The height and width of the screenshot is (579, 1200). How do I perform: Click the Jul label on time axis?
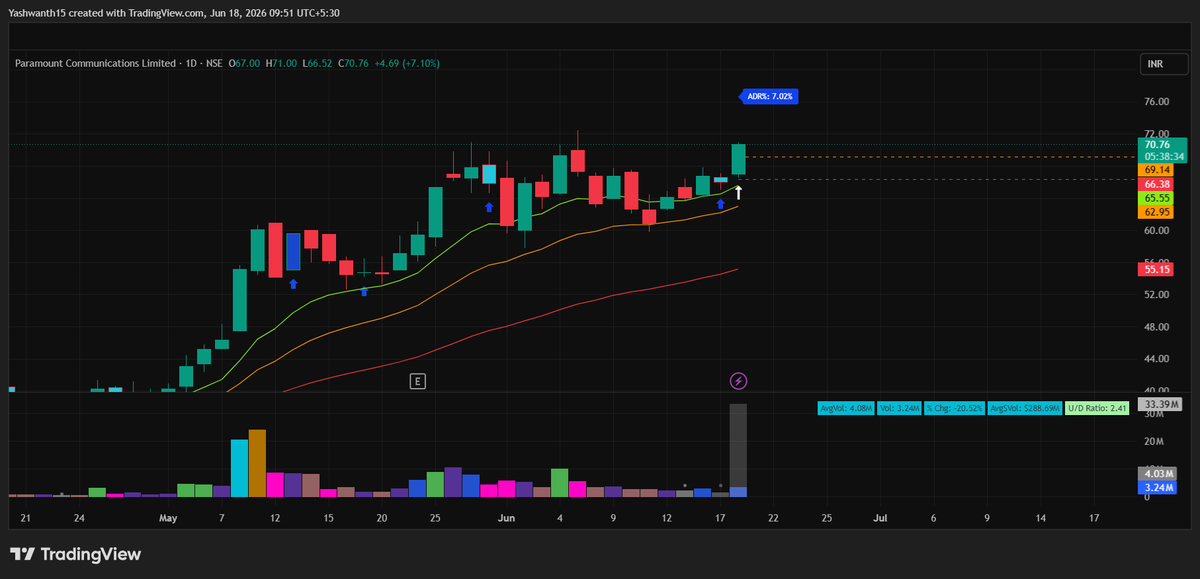(880, 518)
